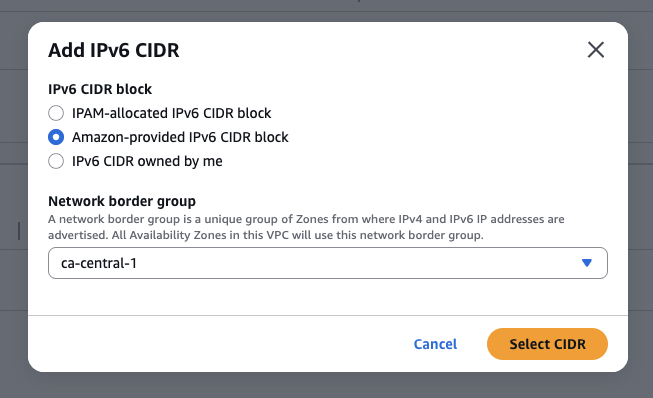The height and width of the screenshot is (398, 653).
Task: Cancel adding the IPv6 CIDR
Action: [435, 344]
